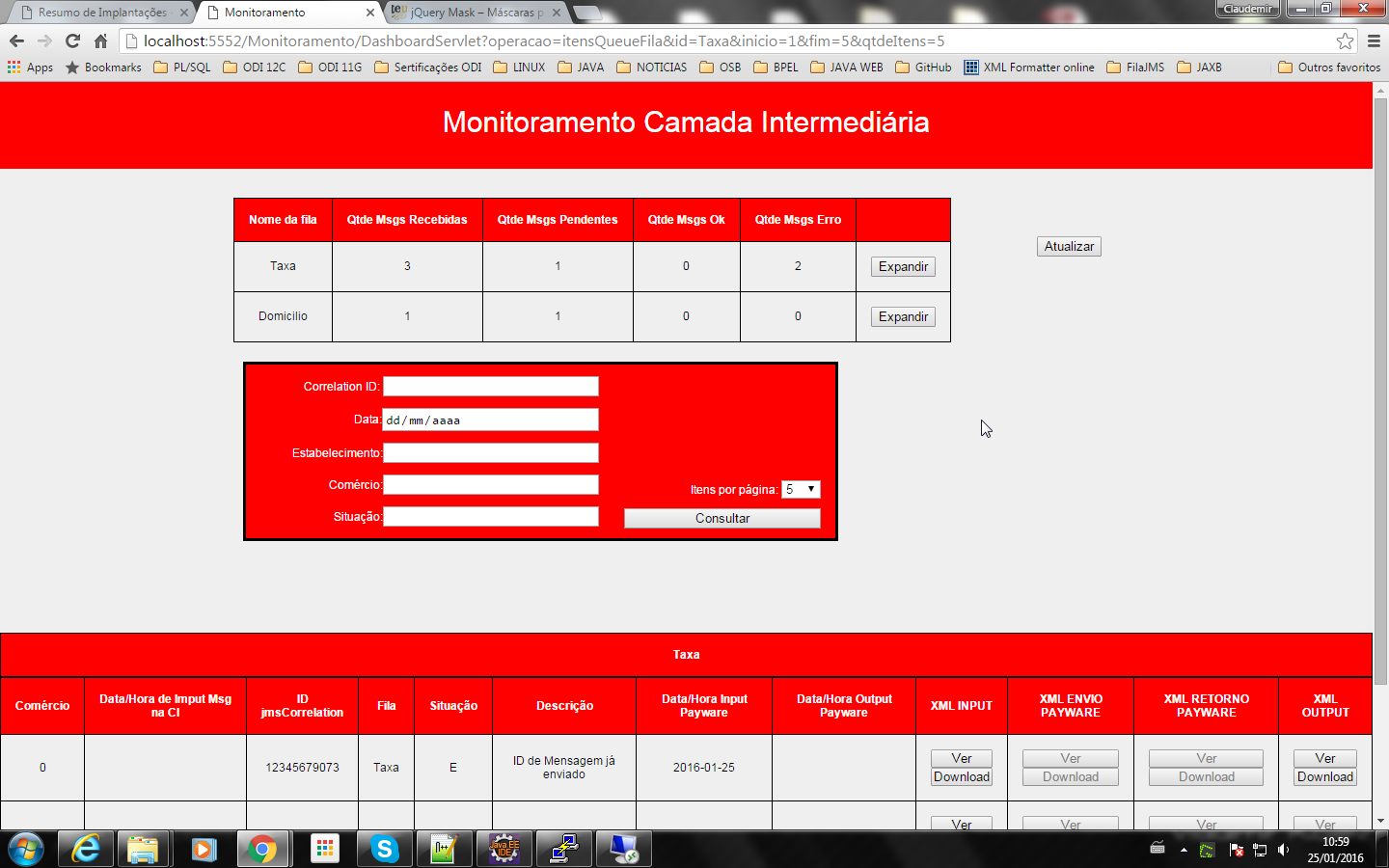1389x868 pixels.
Task: Click the 2016-01-25 date cell
Action: [x=704, y=768]
